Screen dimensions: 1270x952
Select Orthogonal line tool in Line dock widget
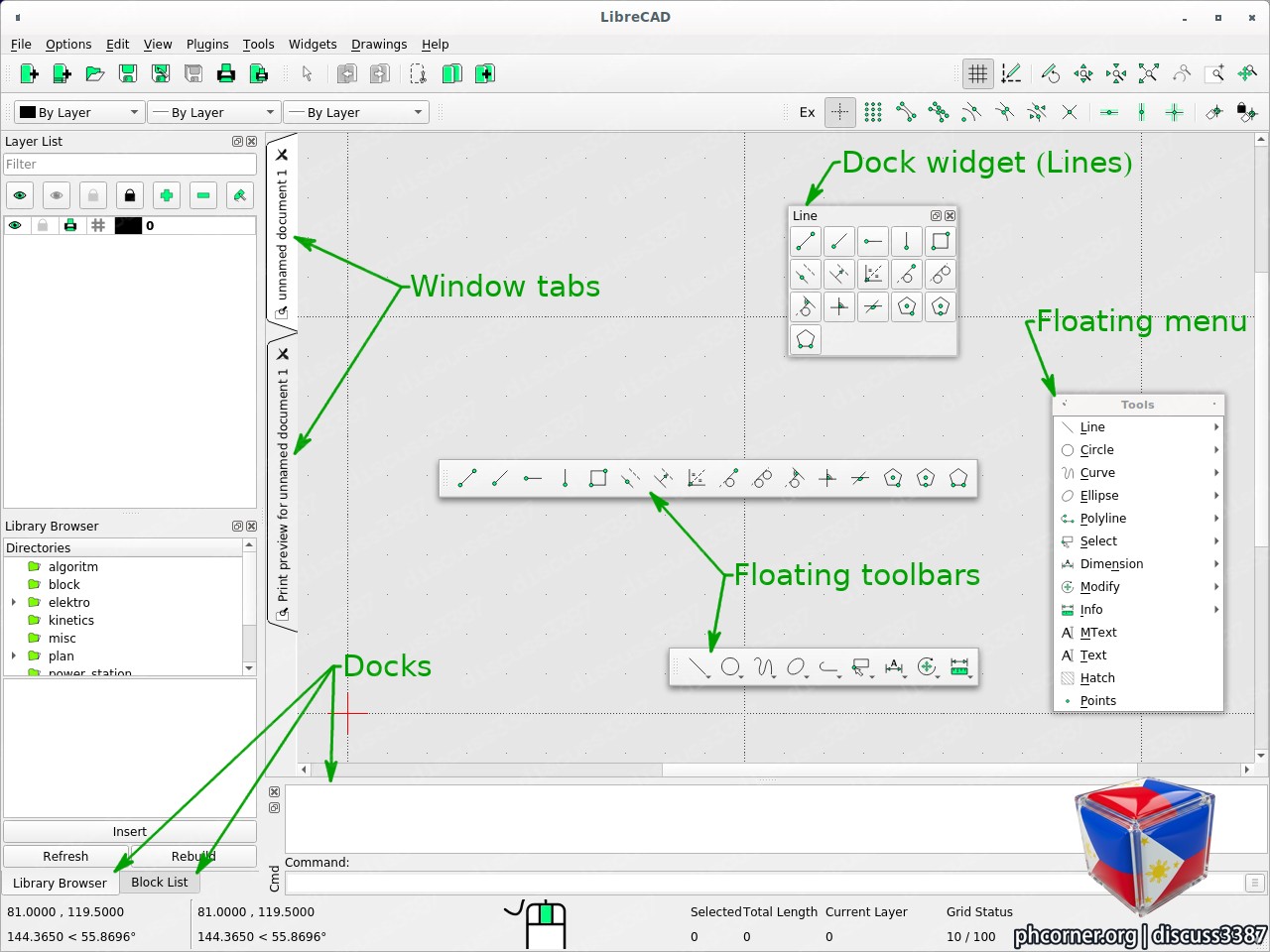pos(839,306)
